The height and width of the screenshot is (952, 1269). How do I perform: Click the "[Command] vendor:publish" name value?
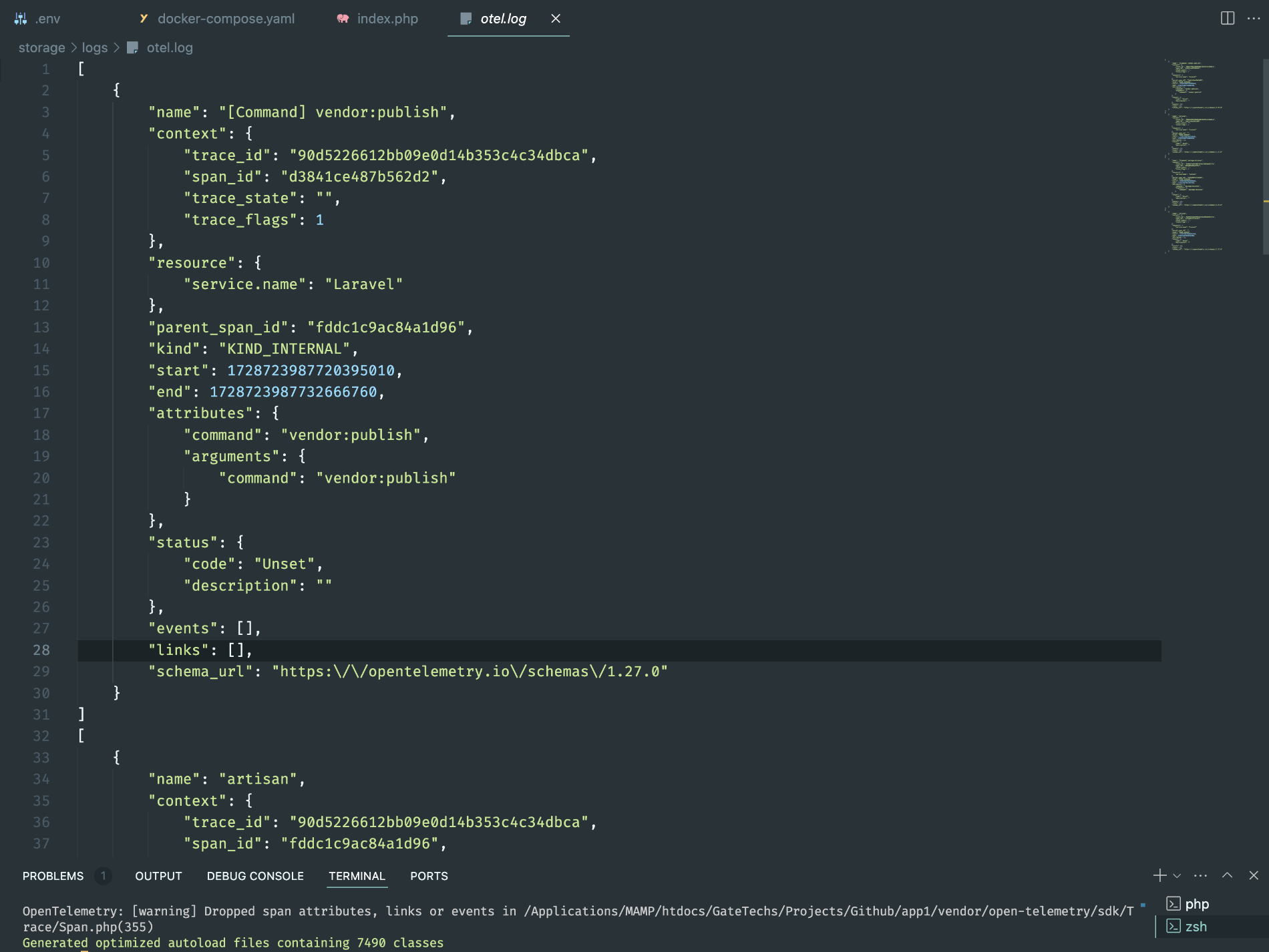(x=333, y=112)
